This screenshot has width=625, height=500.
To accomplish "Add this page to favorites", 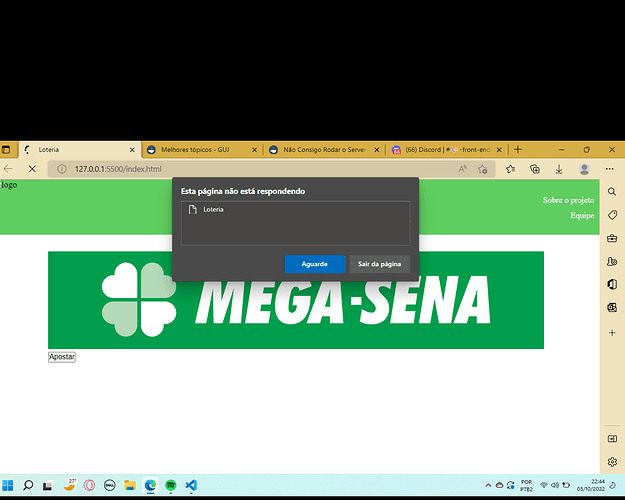I will (483, 169).
